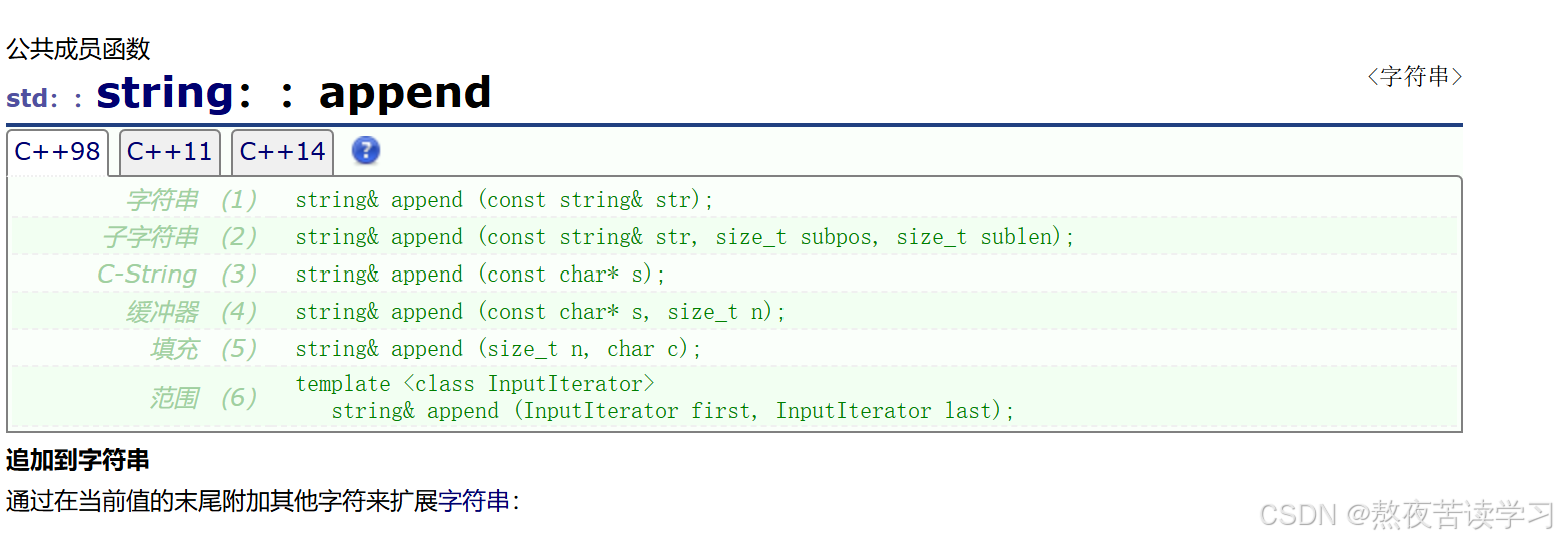Open the <字符串> header link
Viewport: 1560px width, 542px height.
coord(1414,77)
